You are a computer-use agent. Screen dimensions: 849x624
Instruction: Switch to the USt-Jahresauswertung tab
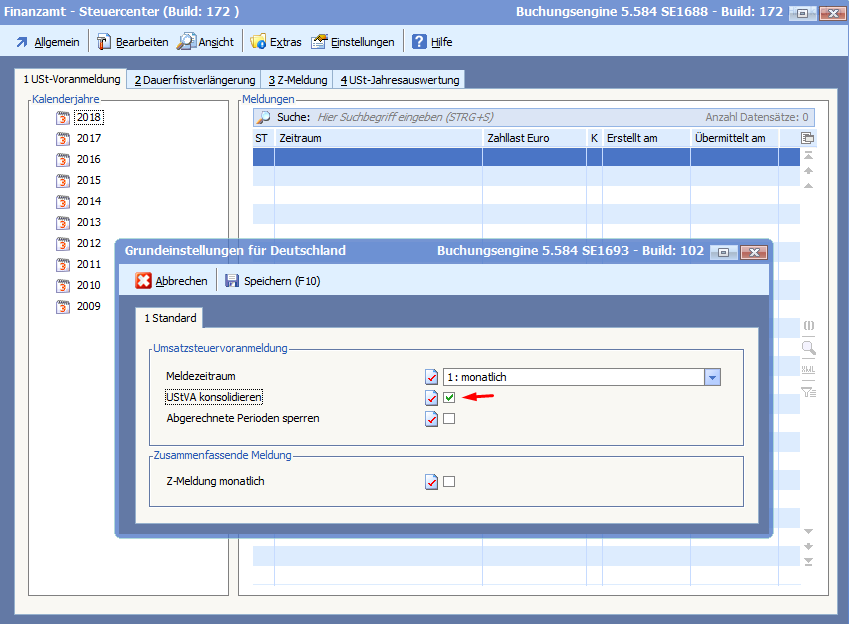(x=399, y=80)
